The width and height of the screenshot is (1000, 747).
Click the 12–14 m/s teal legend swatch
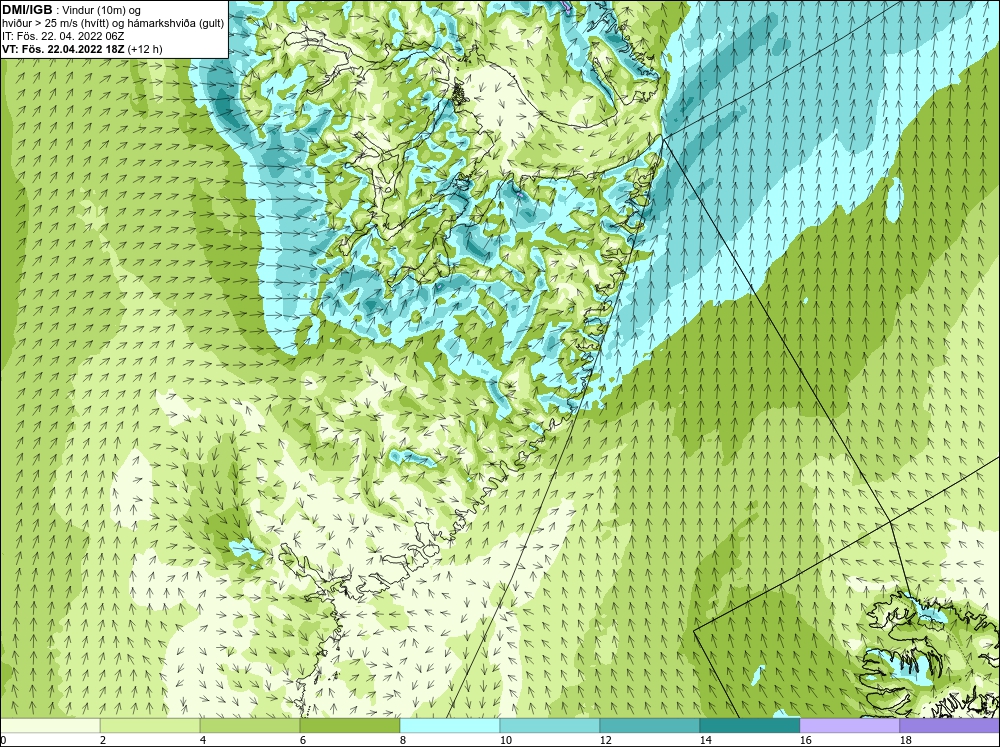649,725
